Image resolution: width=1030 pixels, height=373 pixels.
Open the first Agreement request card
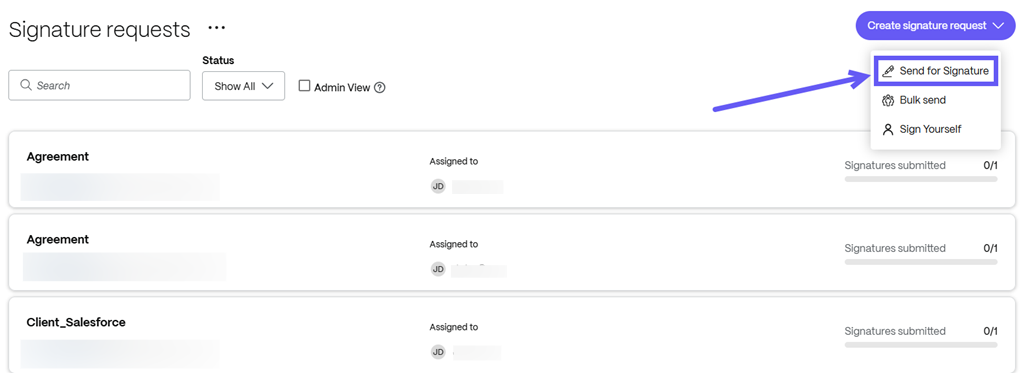(x=512, y=169)
